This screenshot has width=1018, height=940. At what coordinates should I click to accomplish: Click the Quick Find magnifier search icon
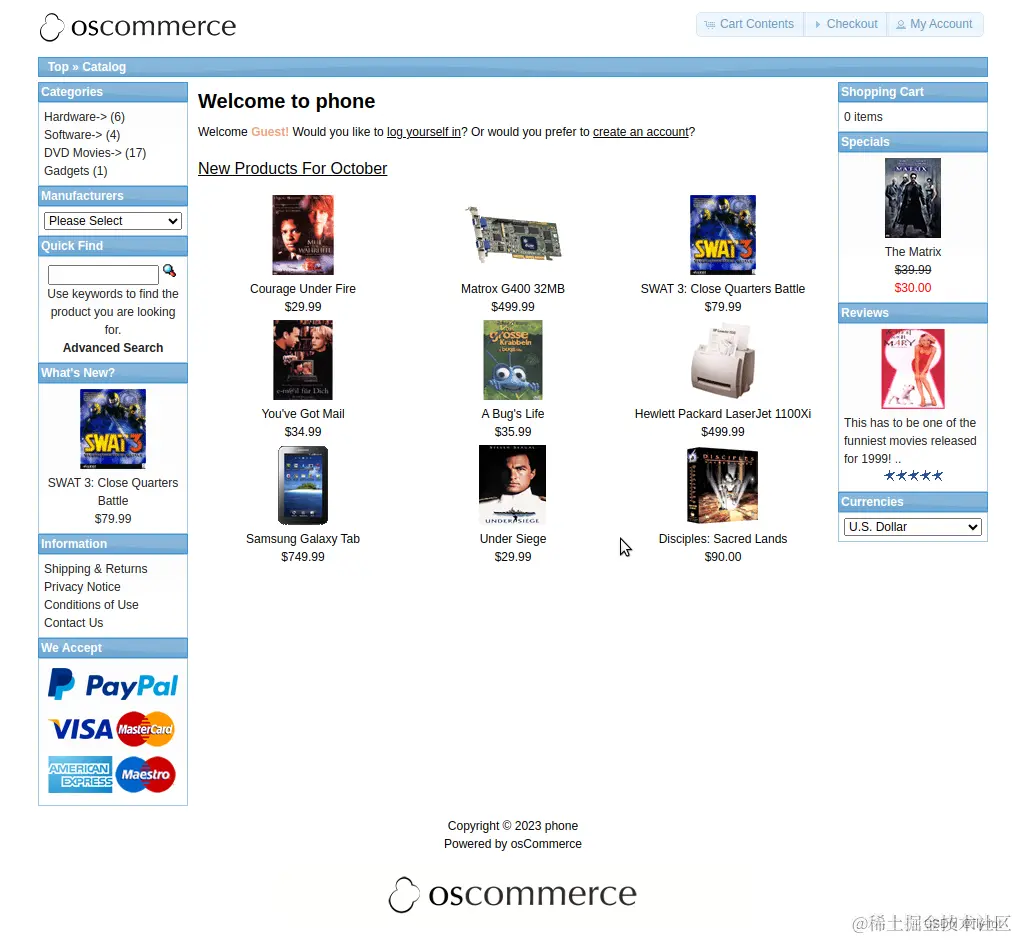point(169,271)
